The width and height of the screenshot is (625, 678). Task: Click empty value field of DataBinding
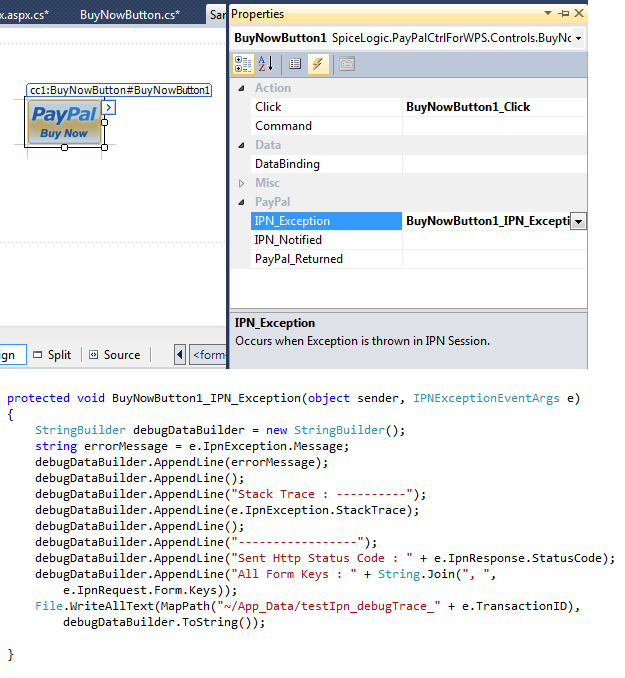[494, 164]
